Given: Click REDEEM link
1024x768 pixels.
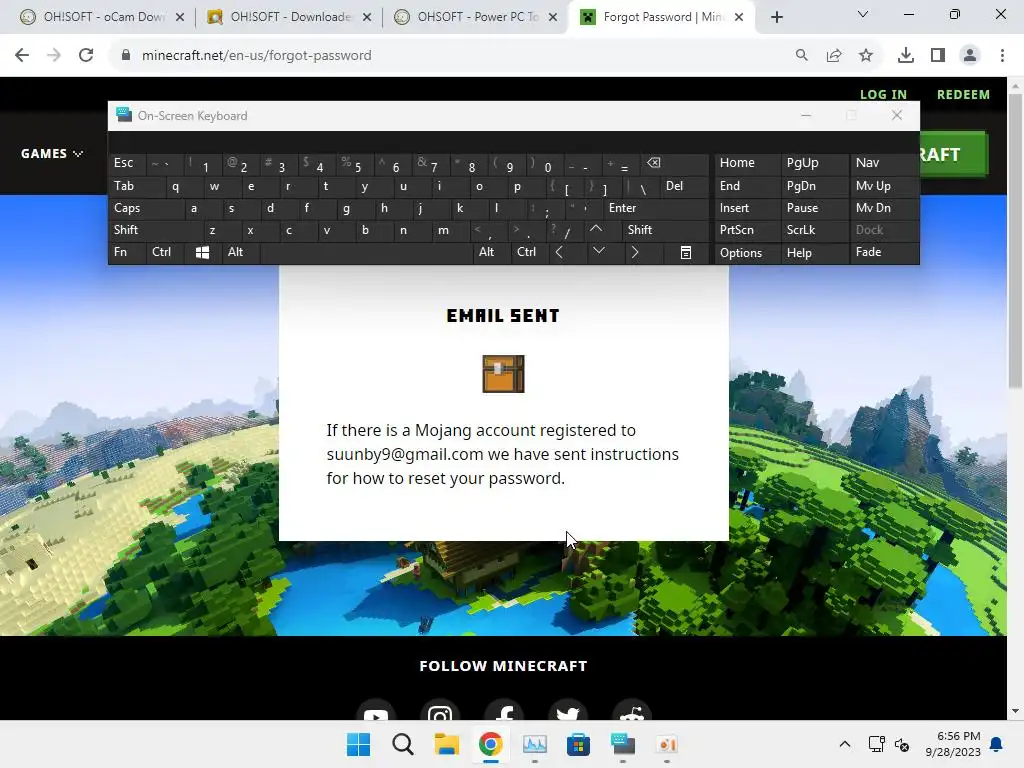Looking at the screenshot, I should 963,95.
